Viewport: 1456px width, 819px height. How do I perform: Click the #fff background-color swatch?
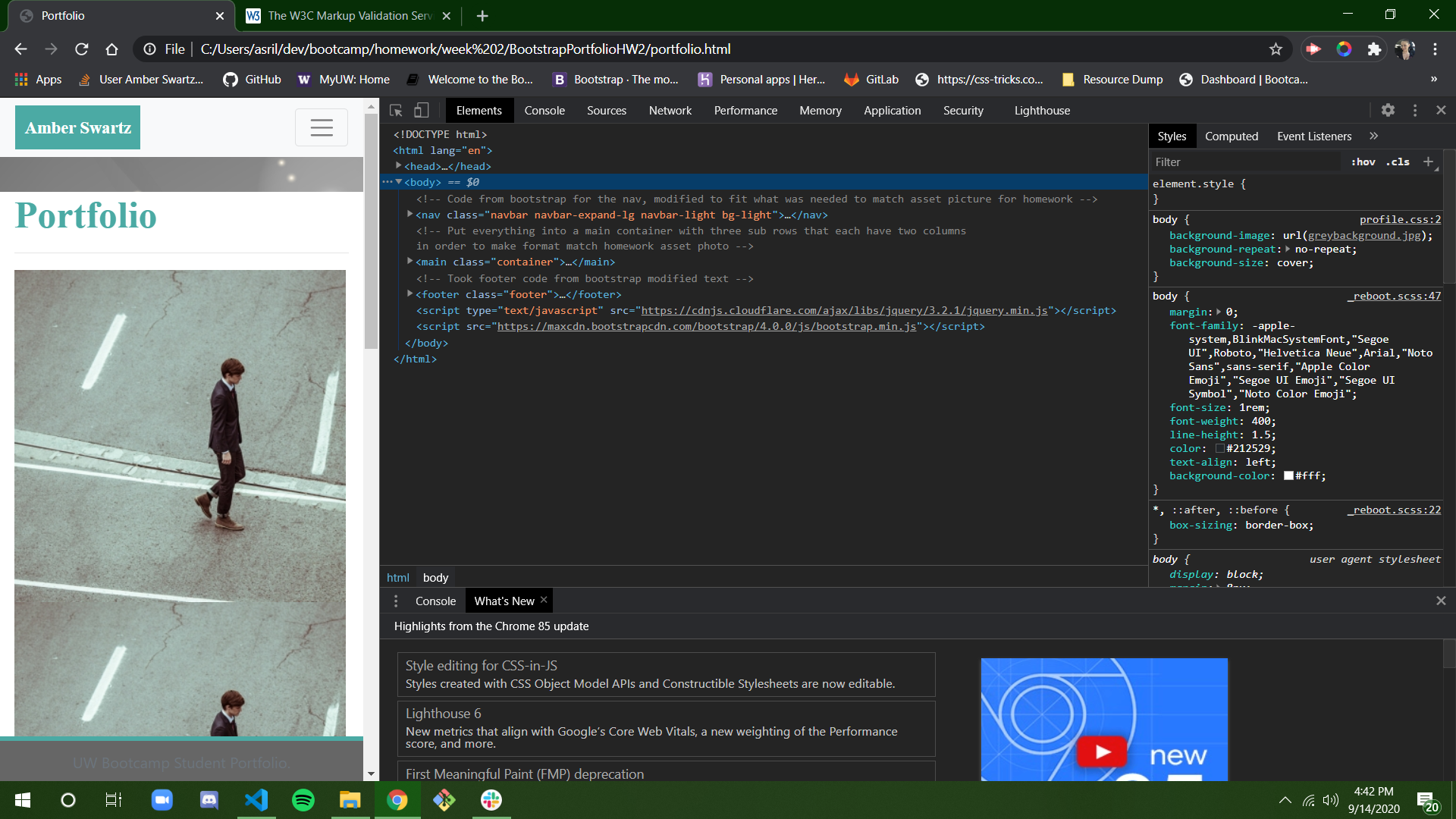(x=1288, y=475)
